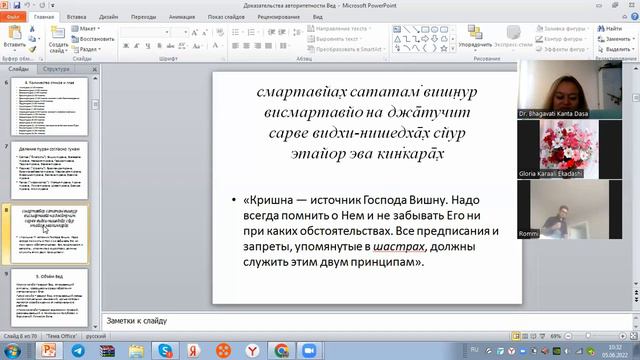The width and height of the screenshot is (640, 360).
Task: Switch to the Insert (Вставка) tab
Action: pos(76,17)
